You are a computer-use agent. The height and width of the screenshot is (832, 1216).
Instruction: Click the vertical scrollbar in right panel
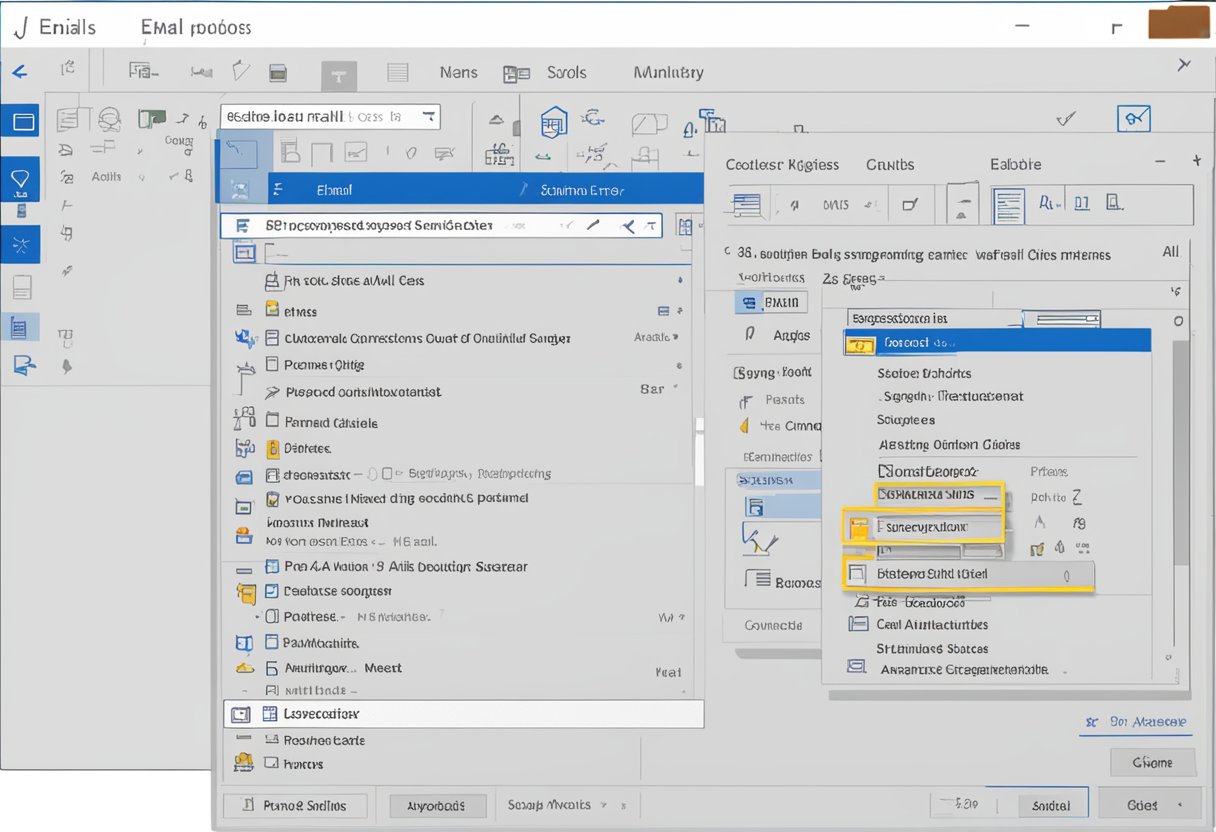point(1180,450)
